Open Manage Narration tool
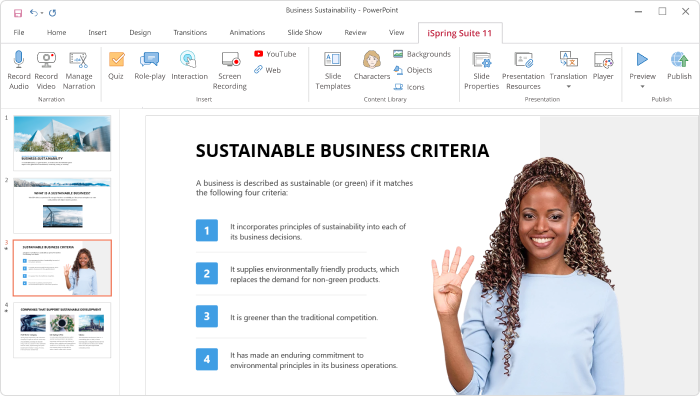 [x=79, y=71]
